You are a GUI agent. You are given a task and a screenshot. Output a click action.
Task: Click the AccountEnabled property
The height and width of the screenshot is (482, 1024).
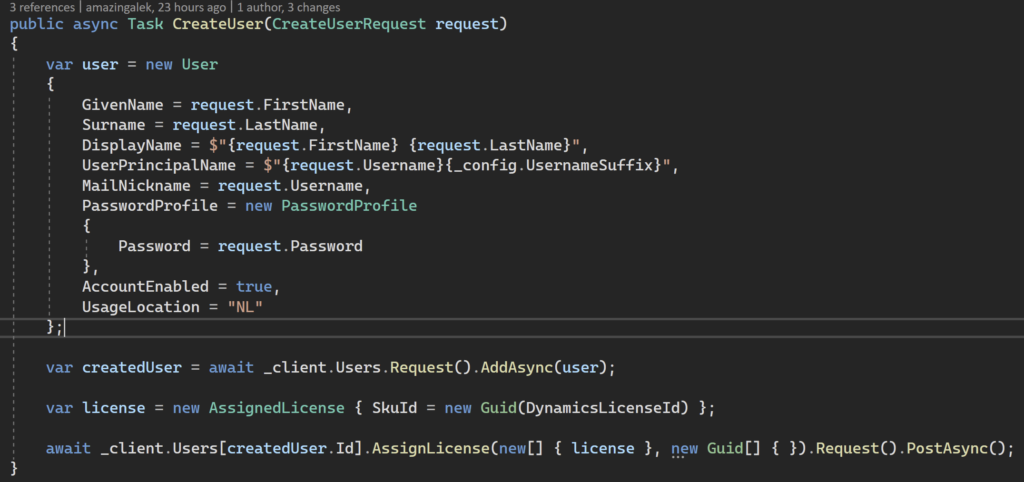(145, 287)
